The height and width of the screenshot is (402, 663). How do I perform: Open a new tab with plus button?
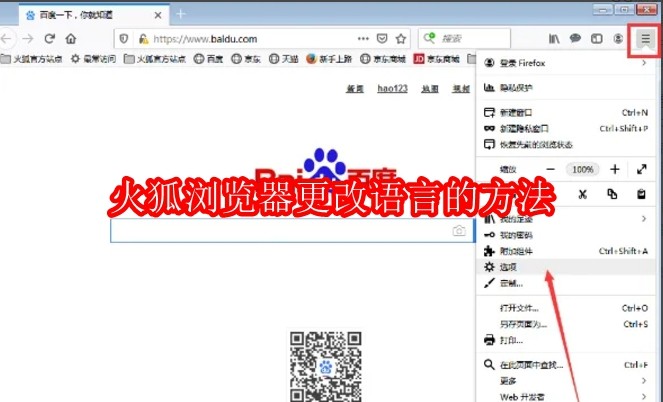tap(181, 14)
